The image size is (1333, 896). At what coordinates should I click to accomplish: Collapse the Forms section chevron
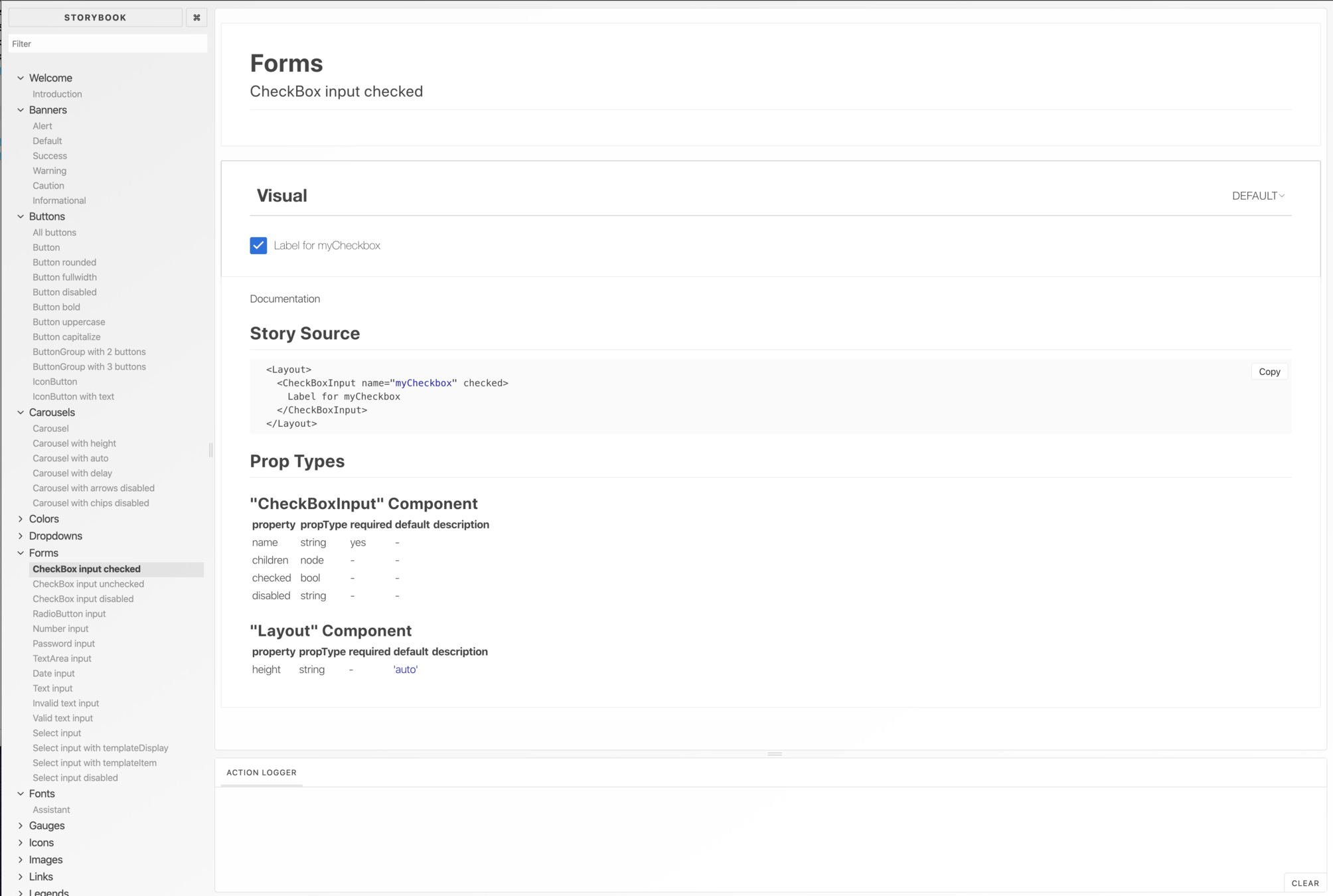click(21, 553)
